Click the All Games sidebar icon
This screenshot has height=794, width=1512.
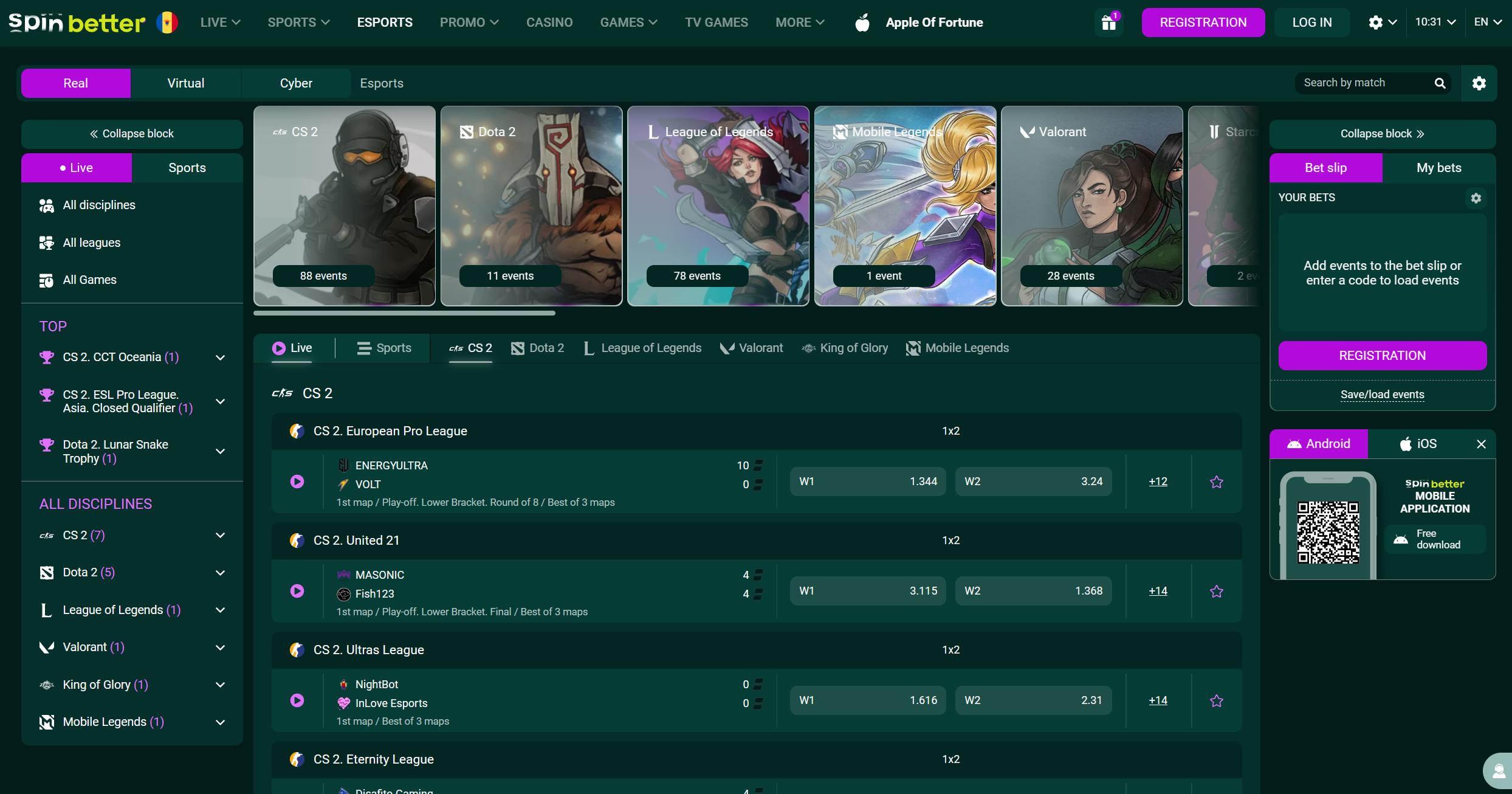pos(46,280)
